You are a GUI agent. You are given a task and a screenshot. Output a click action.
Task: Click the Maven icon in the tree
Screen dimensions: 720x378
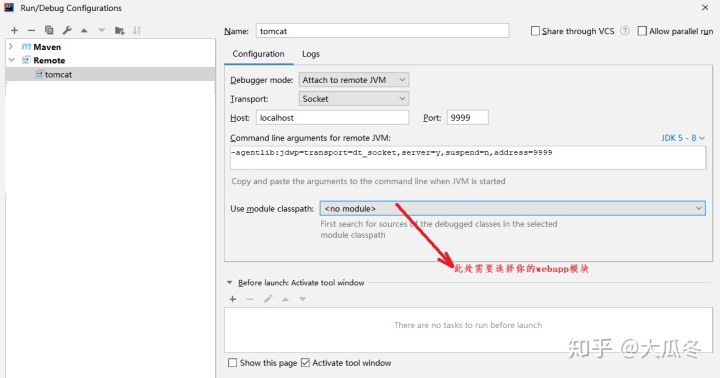(26, 47)
